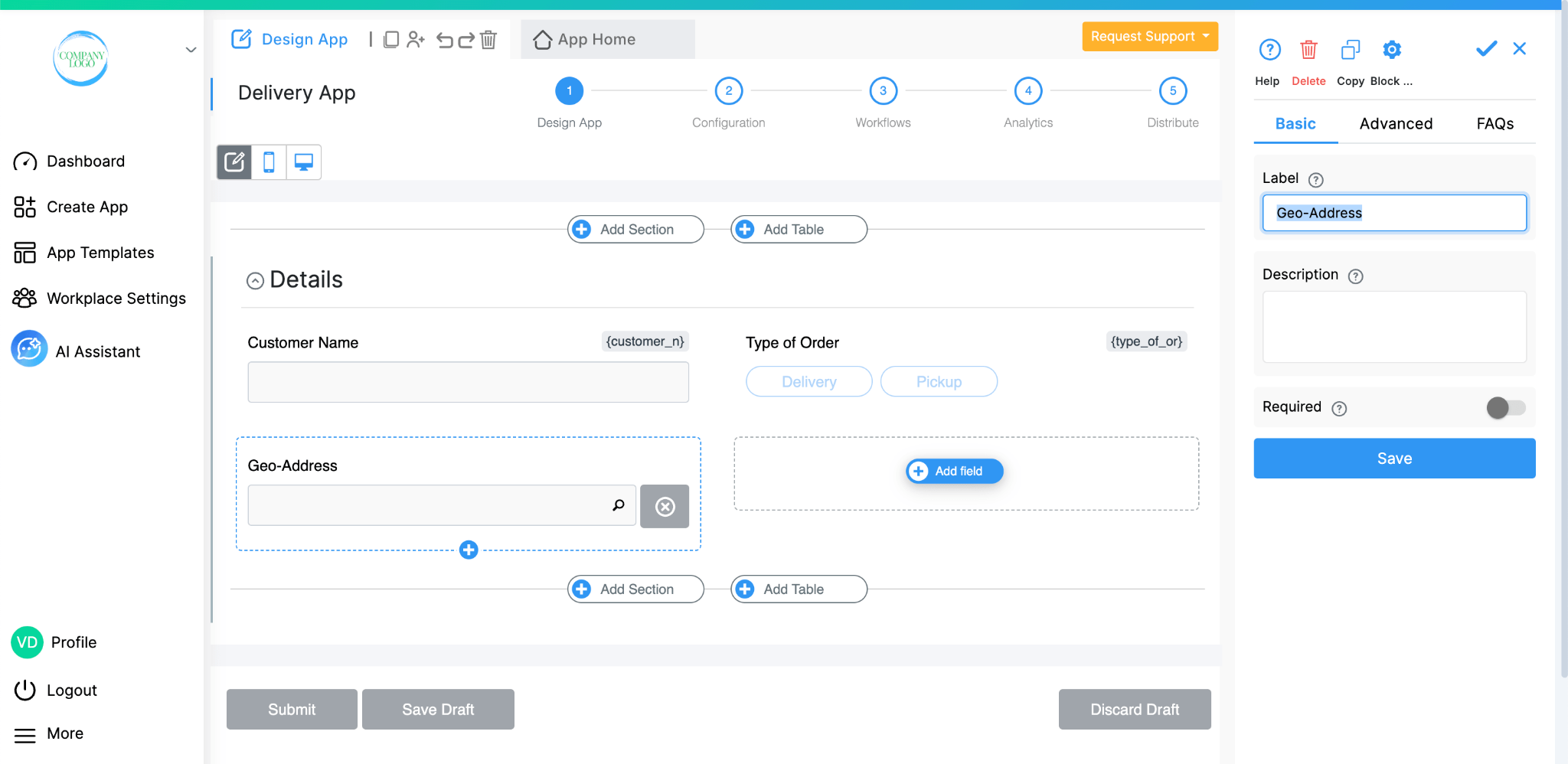Click the bottom Add Table button
The height and width of the screenshot is (764, 1568).
point(799,589)
